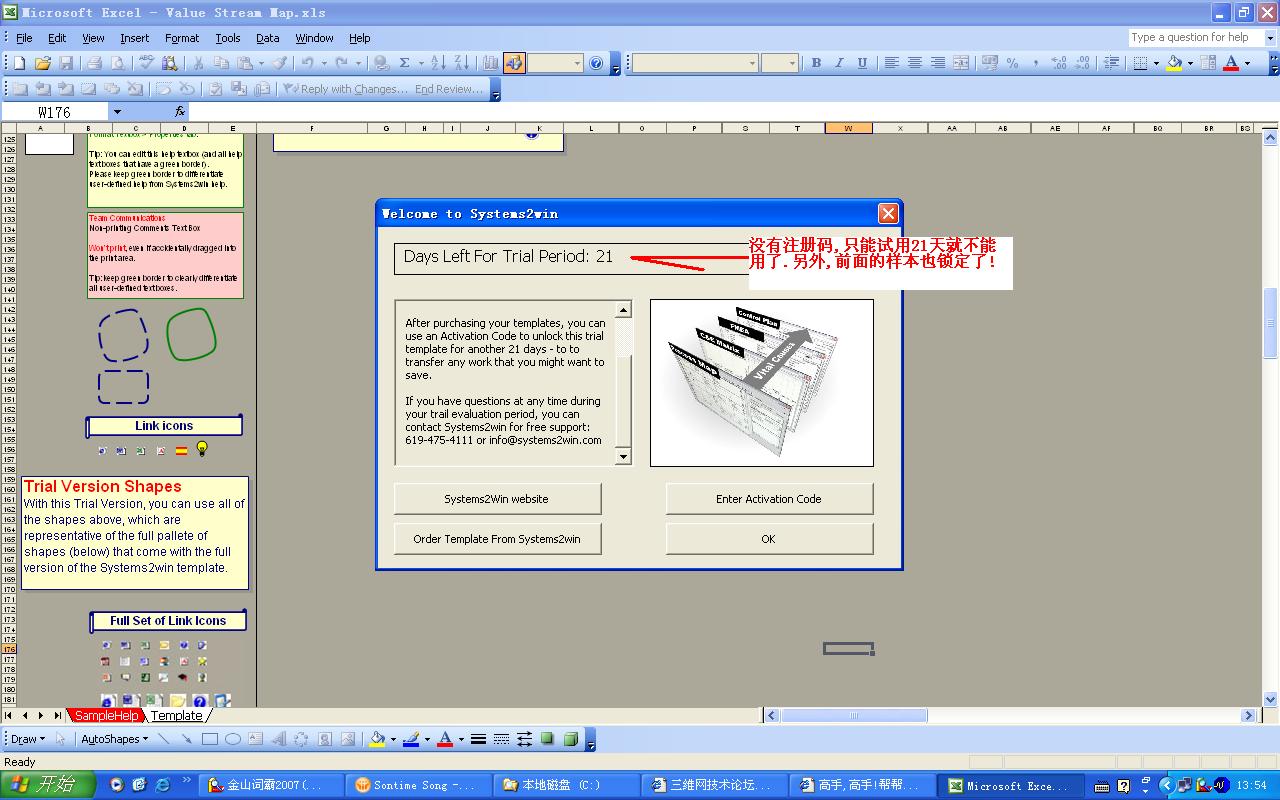The height and width of the screenshot is (800, 1280).
Task: Create a new workbook with New icon
Action: point(19,63)
